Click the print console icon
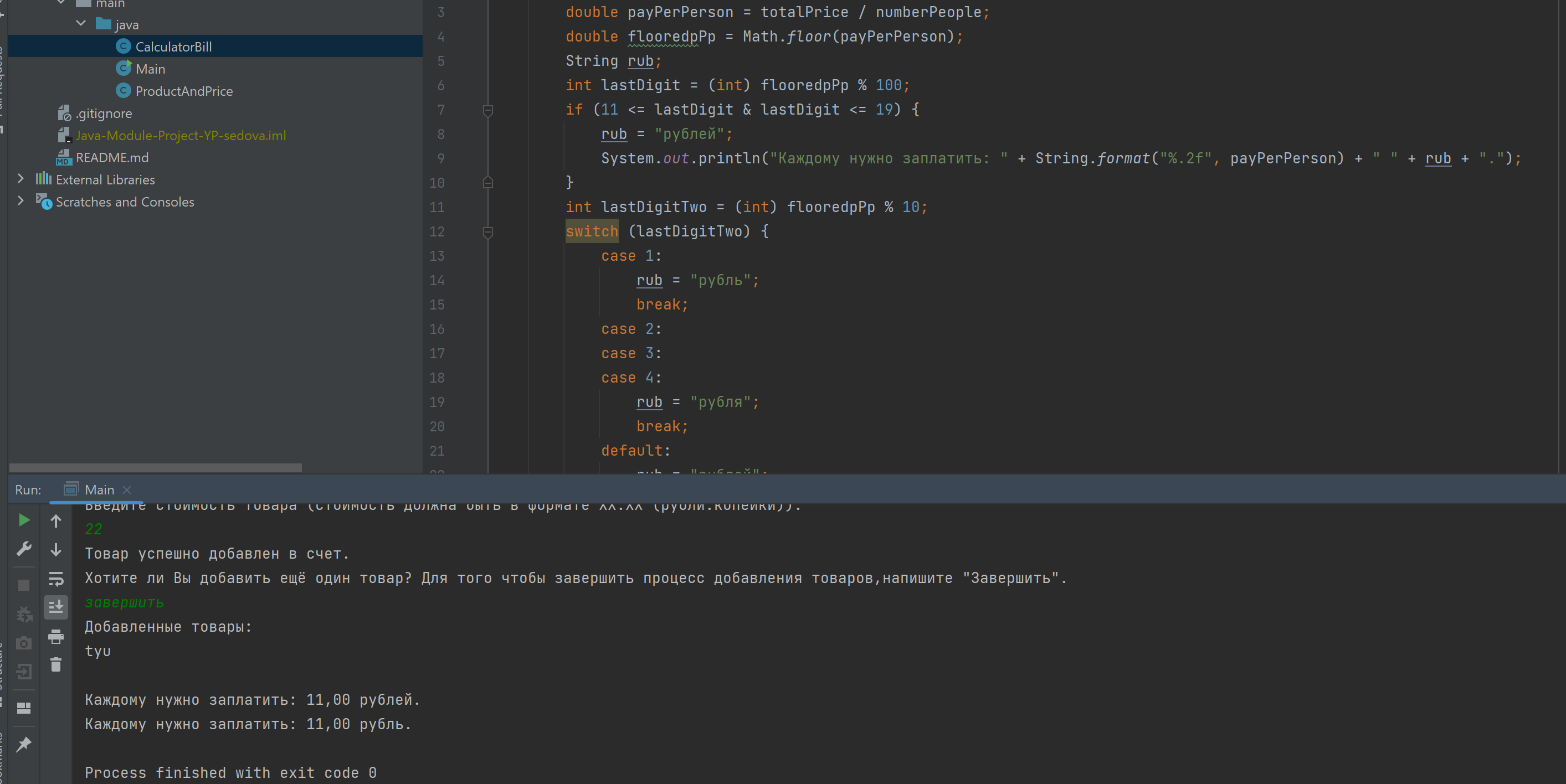The height and width of the screenshot is (784, 1566). pyautogui.click(x=56, y=636)
